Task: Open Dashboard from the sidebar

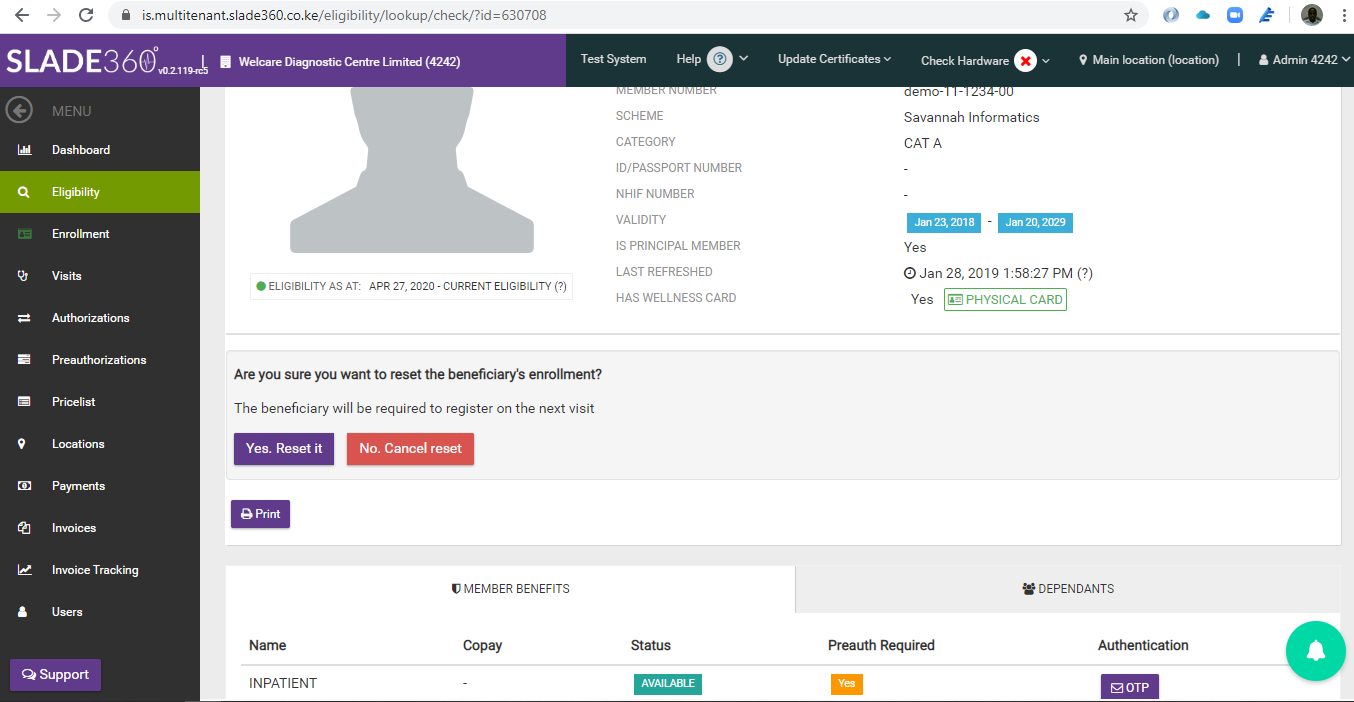Action: [x=100, y=150]
